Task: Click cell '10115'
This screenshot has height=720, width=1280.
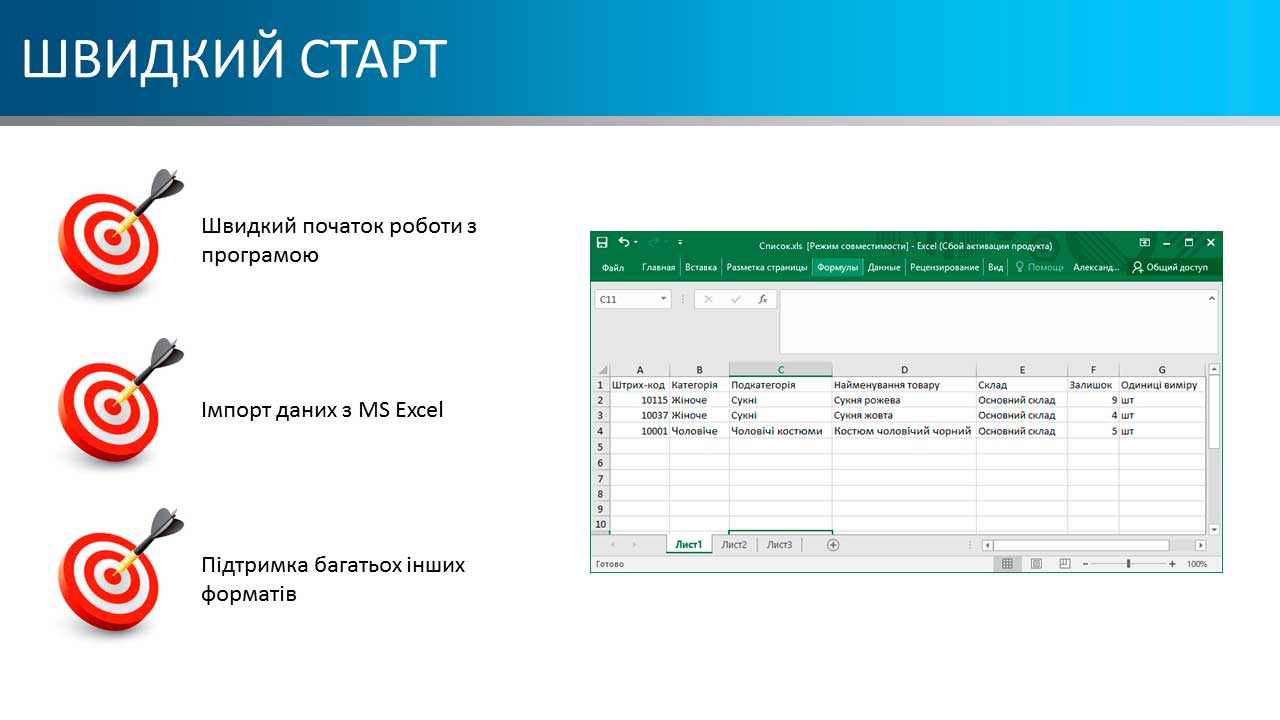Action: [640, 400]
